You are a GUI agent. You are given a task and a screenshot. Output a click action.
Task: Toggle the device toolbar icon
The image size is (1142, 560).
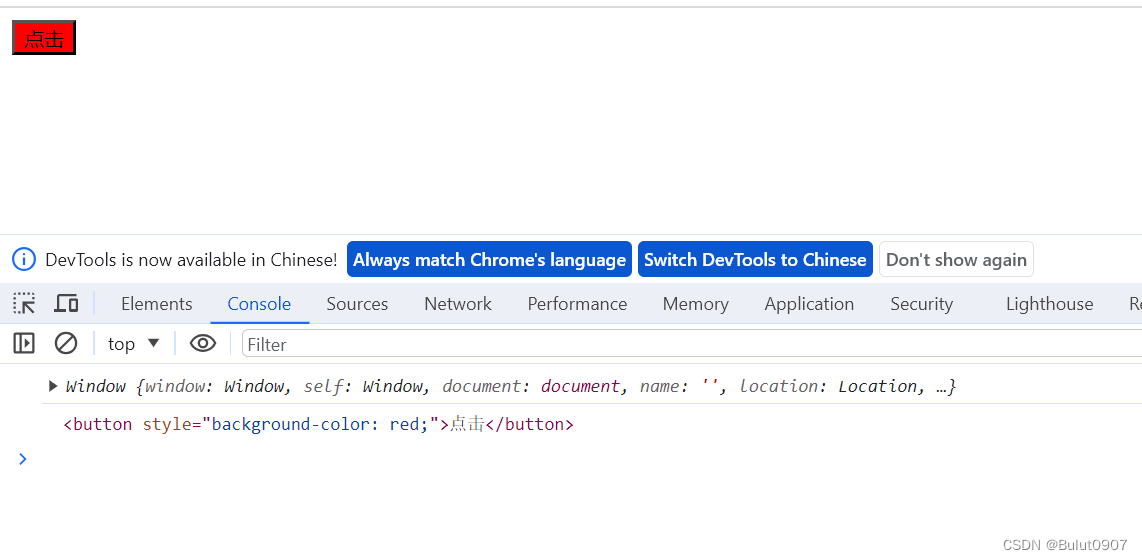(66, 304)
